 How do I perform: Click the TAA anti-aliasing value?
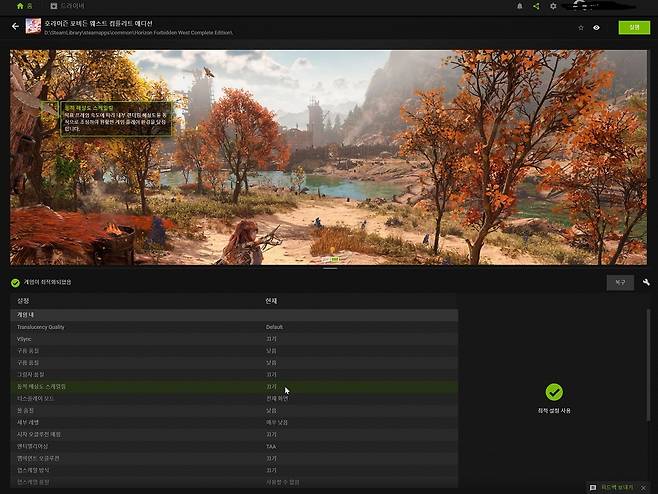271,447
